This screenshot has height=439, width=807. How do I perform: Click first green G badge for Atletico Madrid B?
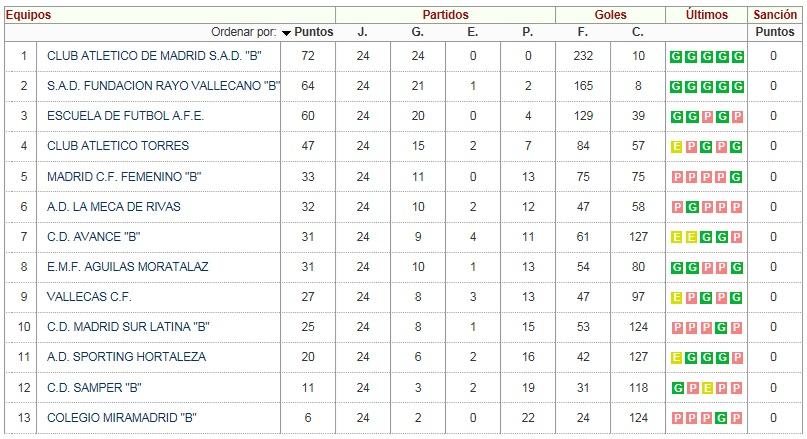tap(676, 57)
